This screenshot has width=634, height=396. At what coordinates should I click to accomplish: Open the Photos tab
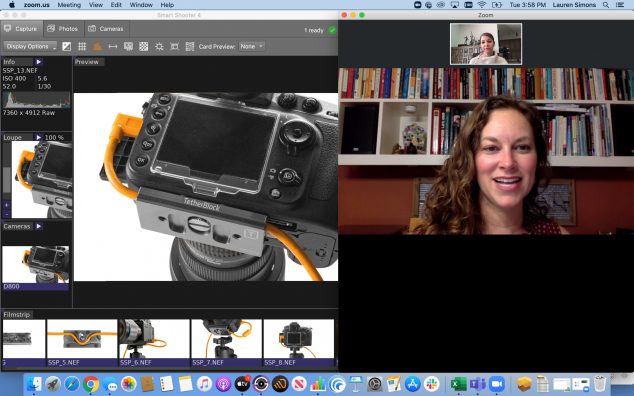coord(63,29)
